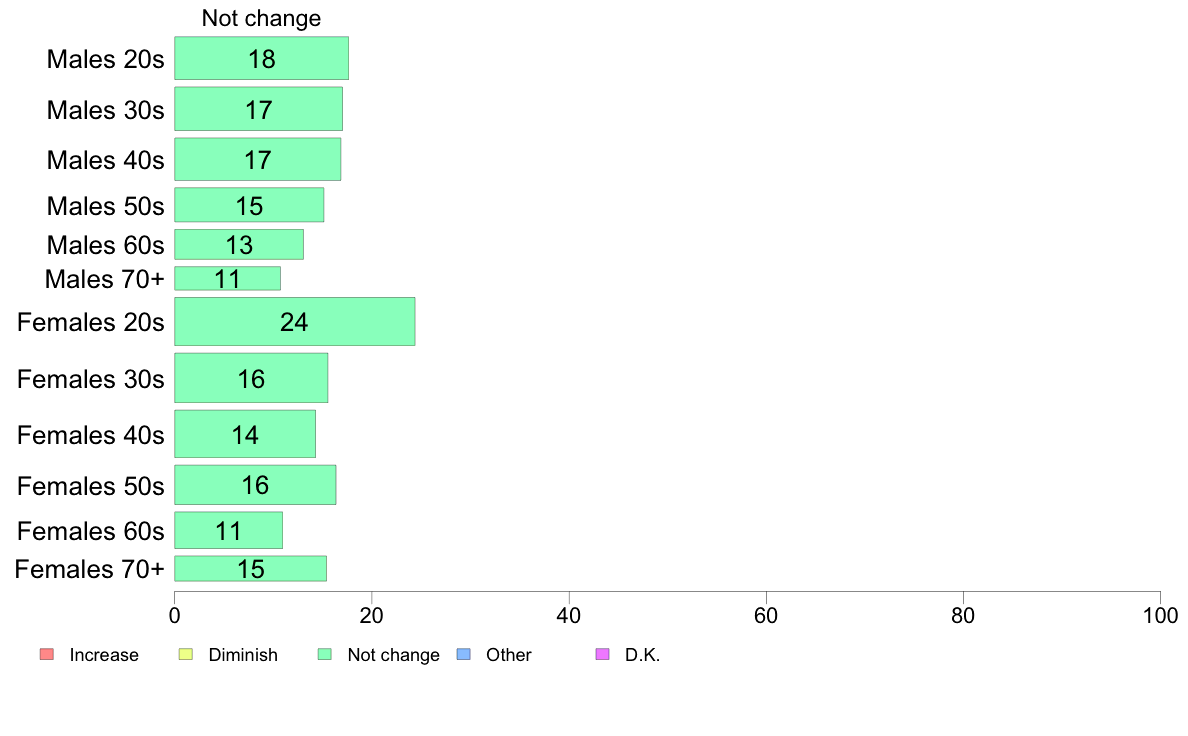Screen dimensions: 1188x736
Task: Click the red Increase legend swatch
Action: tap(47, 654)
